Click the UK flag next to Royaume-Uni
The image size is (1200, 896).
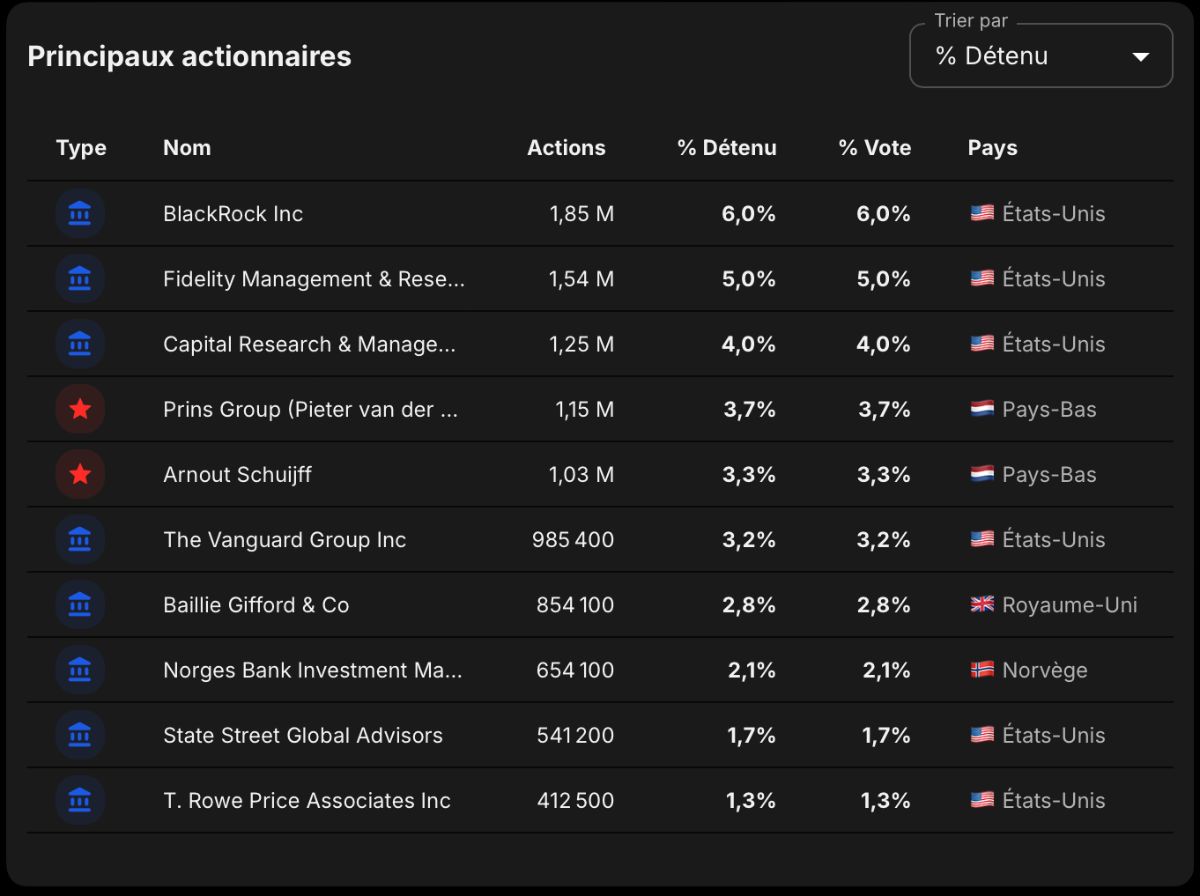coord(982,604)
